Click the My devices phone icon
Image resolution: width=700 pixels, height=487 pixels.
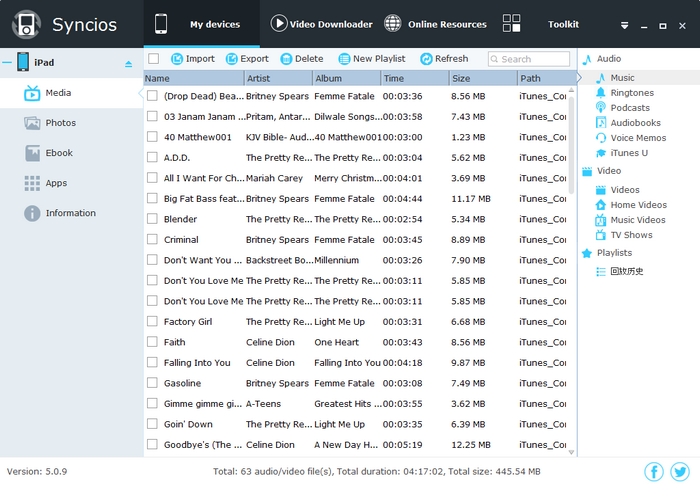[161, 24]
